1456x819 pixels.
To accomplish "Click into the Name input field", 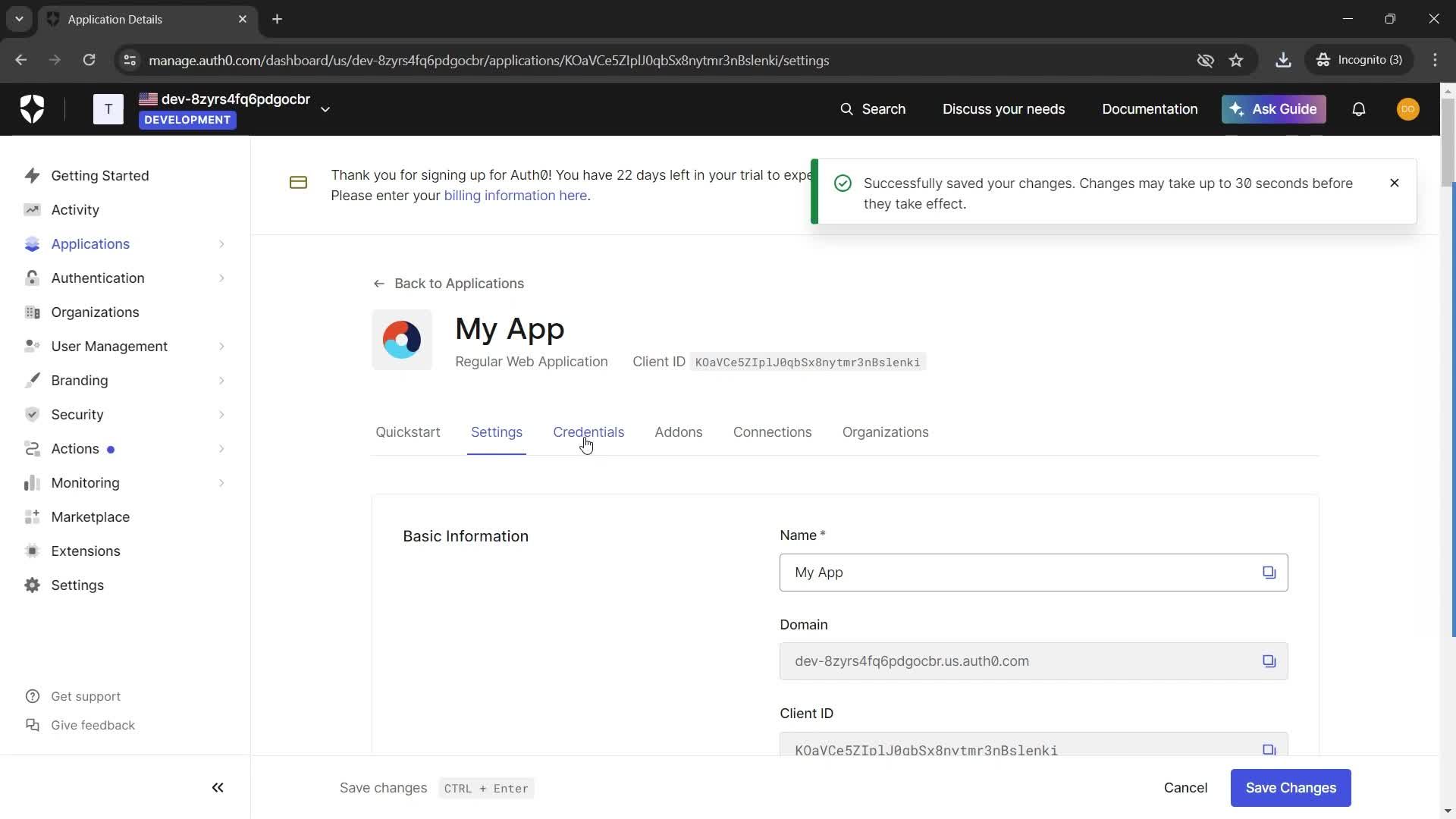I will tap(1034, 573).
